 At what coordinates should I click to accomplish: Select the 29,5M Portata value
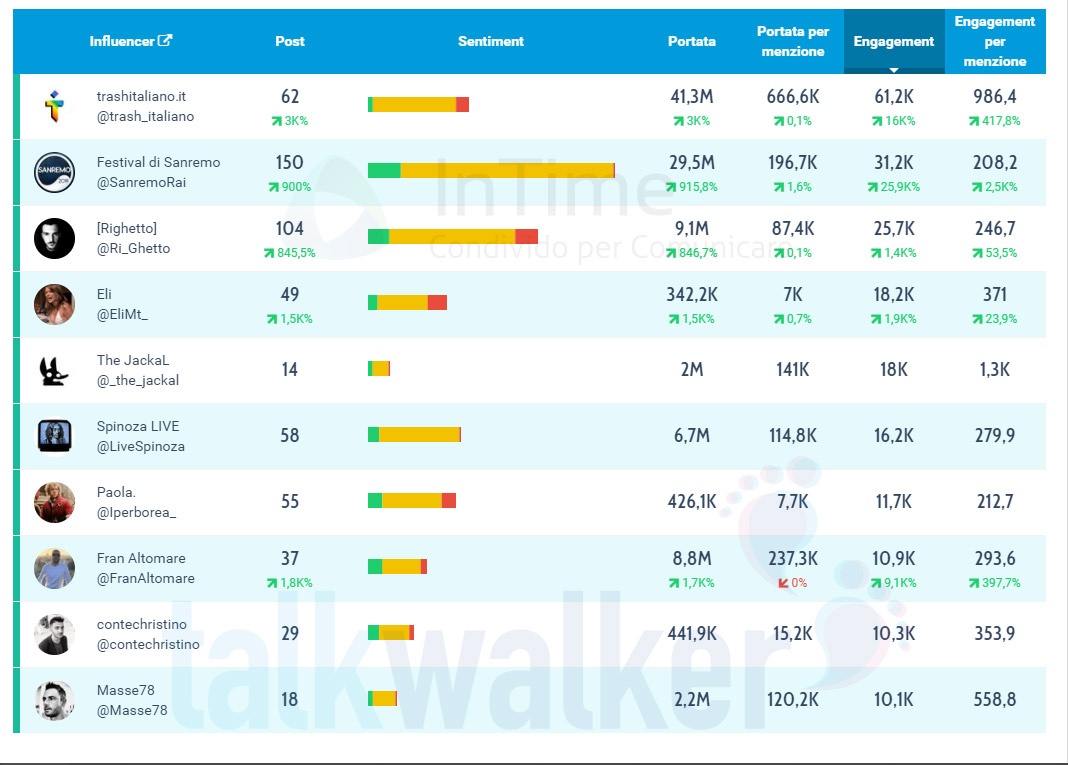tap(691, 163)
